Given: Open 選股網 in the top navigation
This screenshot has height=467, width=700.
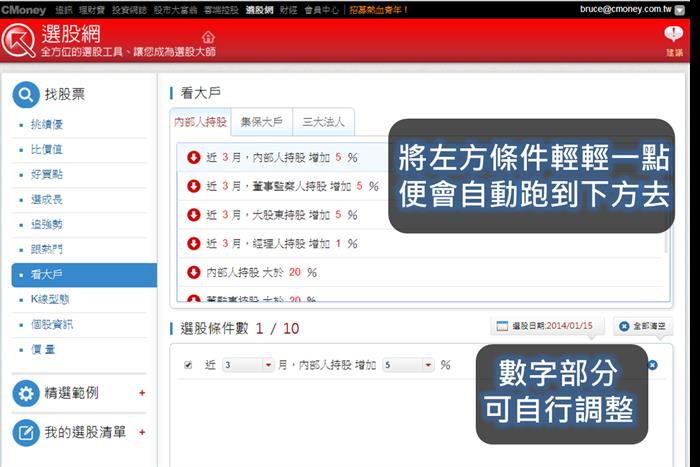Looking at the screenshot, I should (259, 10).
